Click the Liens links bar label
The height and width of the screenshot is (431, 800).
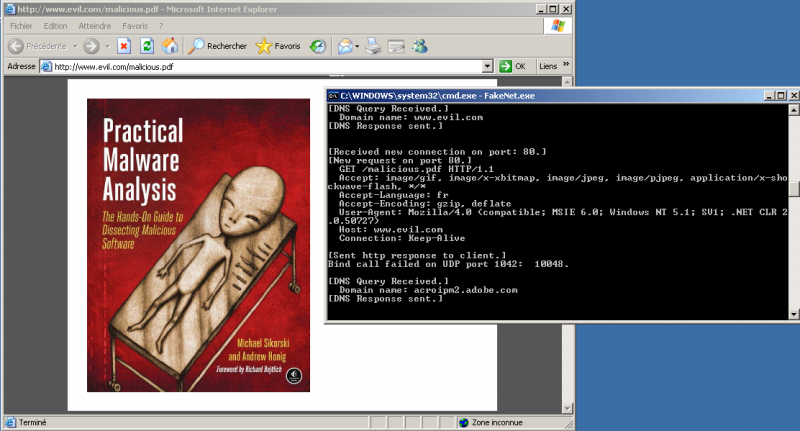click(548, 66)
